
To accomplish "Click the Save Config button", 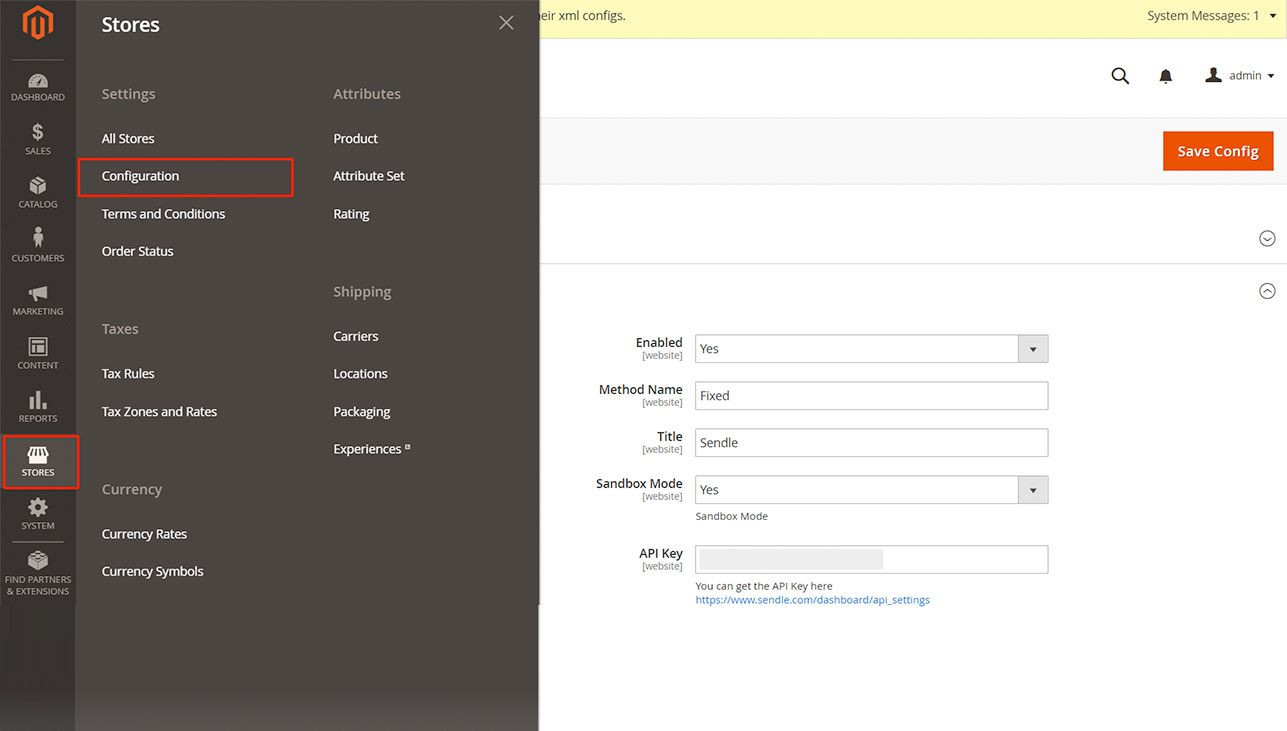I will 1217,151.
